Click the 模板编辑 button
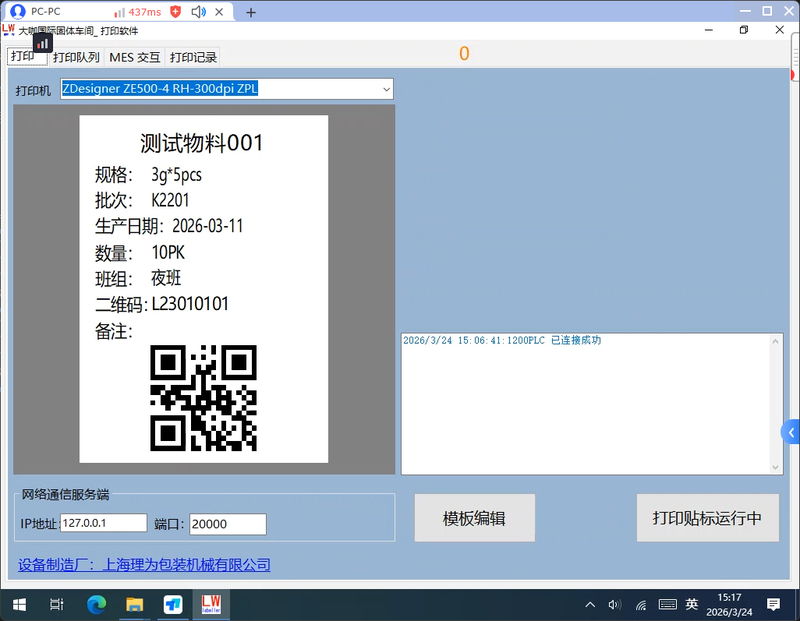 click(474, 518)
